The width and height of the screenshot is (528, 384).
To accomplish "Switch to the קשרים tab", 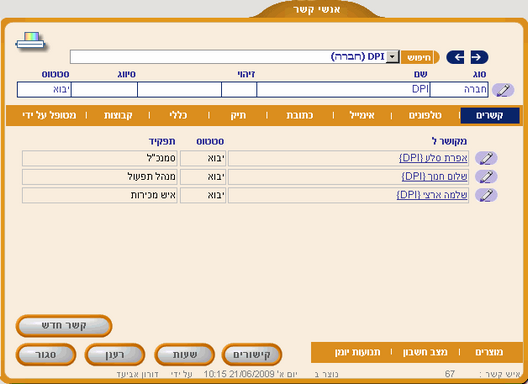I will 490,116.
